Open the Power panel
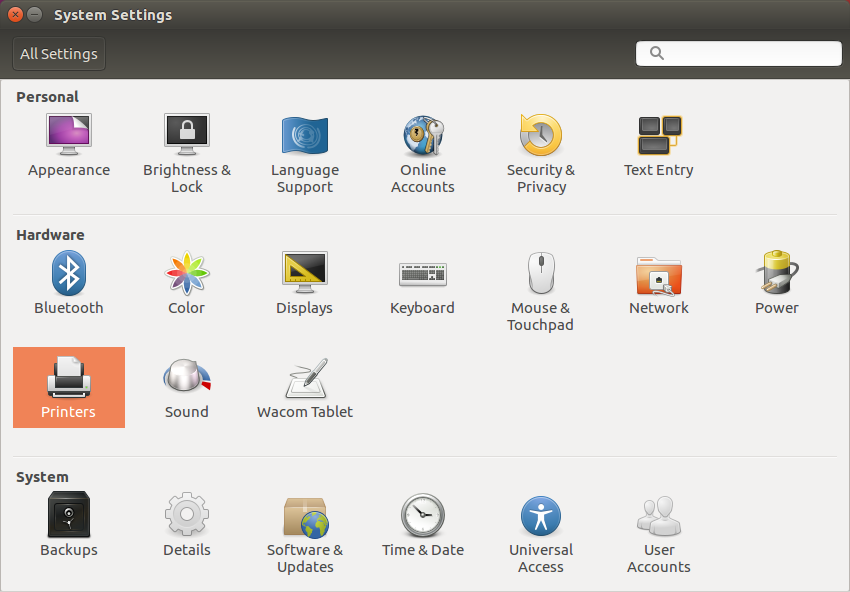The image size is (850, 592). pyautogui.click(x=777, y=283)
